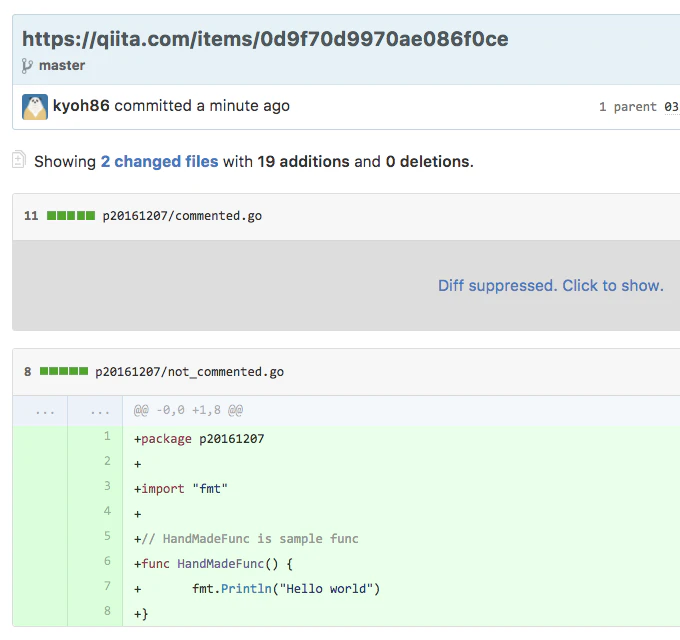Screen dimensions: 680x640
Task: Select line number 7 in not_commented.go
Action: pyautogui.click(x=107, y=586)
